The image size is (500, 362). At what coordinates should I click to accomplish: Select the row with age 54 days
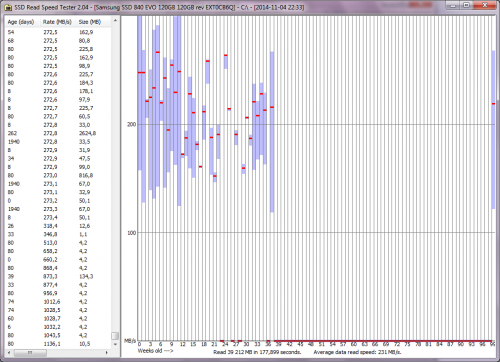[x=58, y=32]
